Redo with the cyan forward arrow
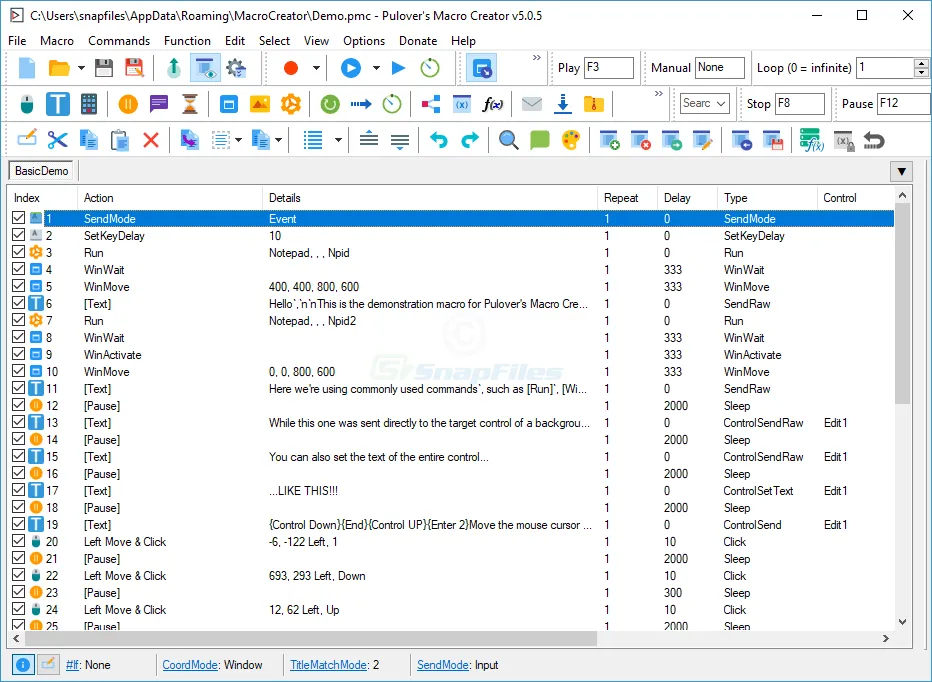The width and height of the screenshot is (932, 682). [470, 140]
